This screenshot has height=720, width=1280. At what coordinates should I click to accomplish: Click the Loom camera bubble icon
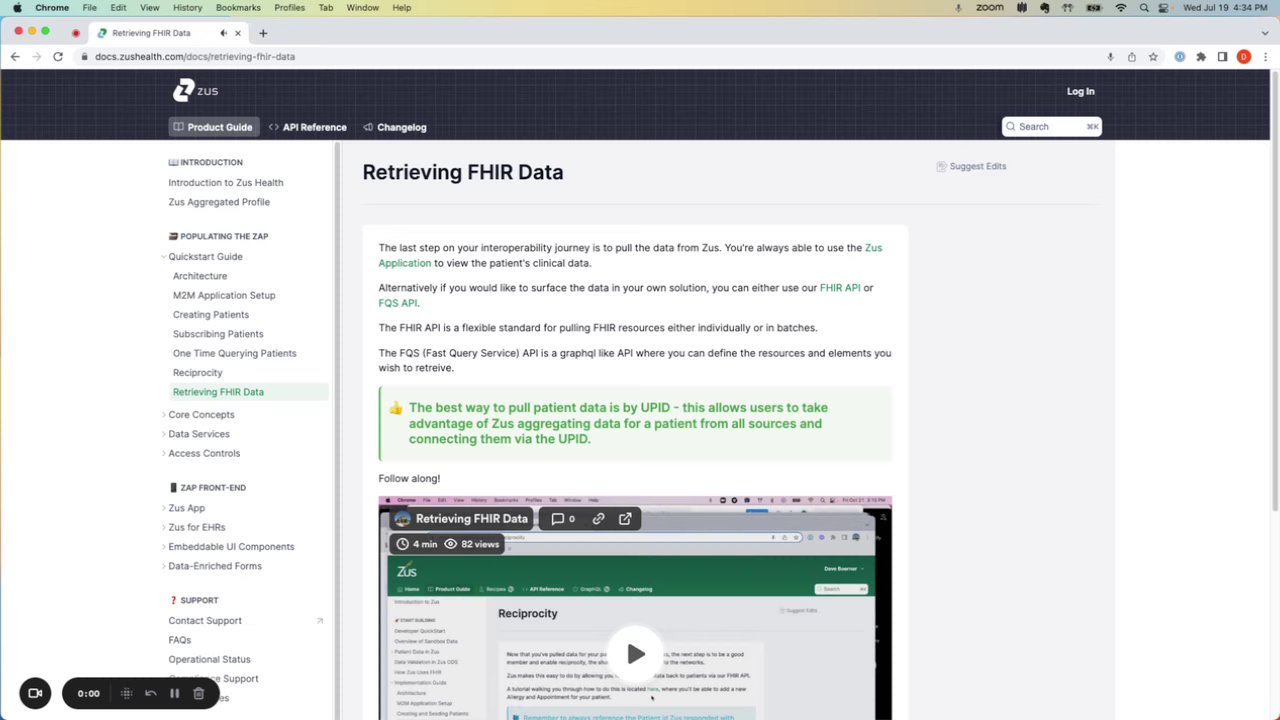pyautogui.click(x=35, y=693)
